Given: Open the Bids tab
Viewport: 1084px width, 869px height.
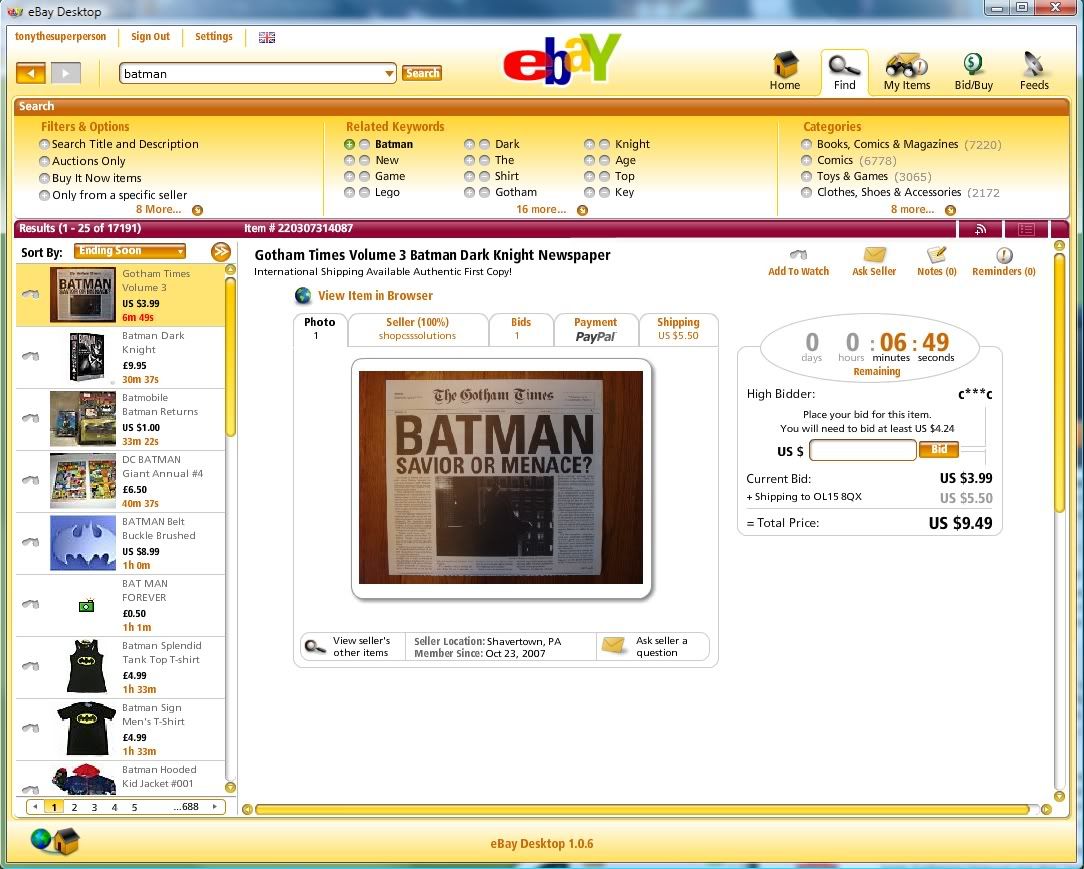Looking at the screenshot, I should [521, 328].
